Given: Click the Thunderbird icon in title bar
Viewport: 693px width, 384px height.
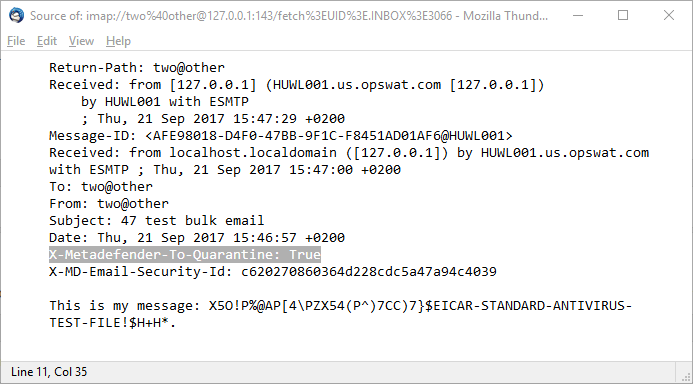Looking at the screenshot, I should click(16, 15).
